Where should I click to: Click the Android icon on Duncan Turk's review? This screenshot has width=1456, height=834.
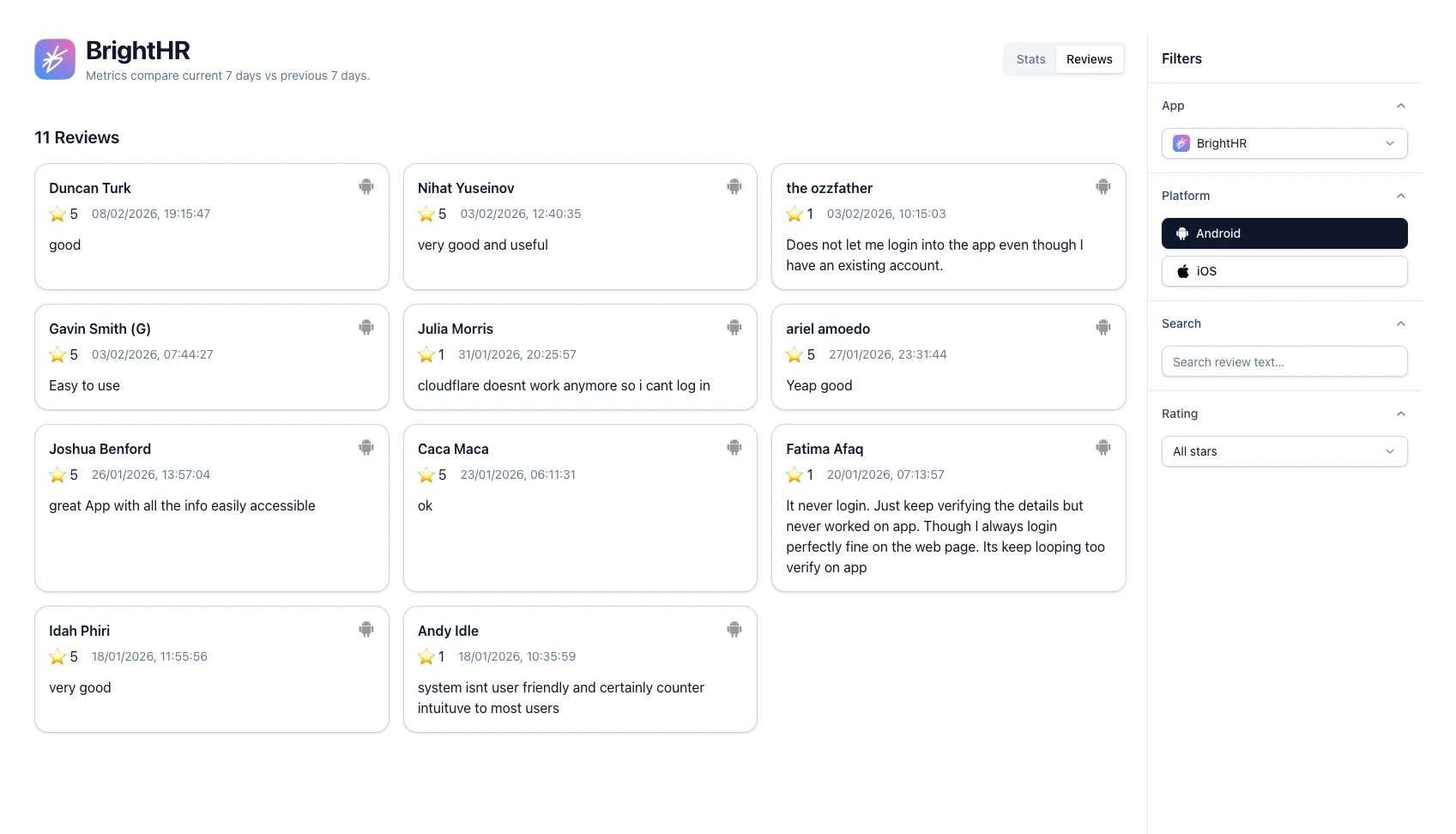coord(366,186)
